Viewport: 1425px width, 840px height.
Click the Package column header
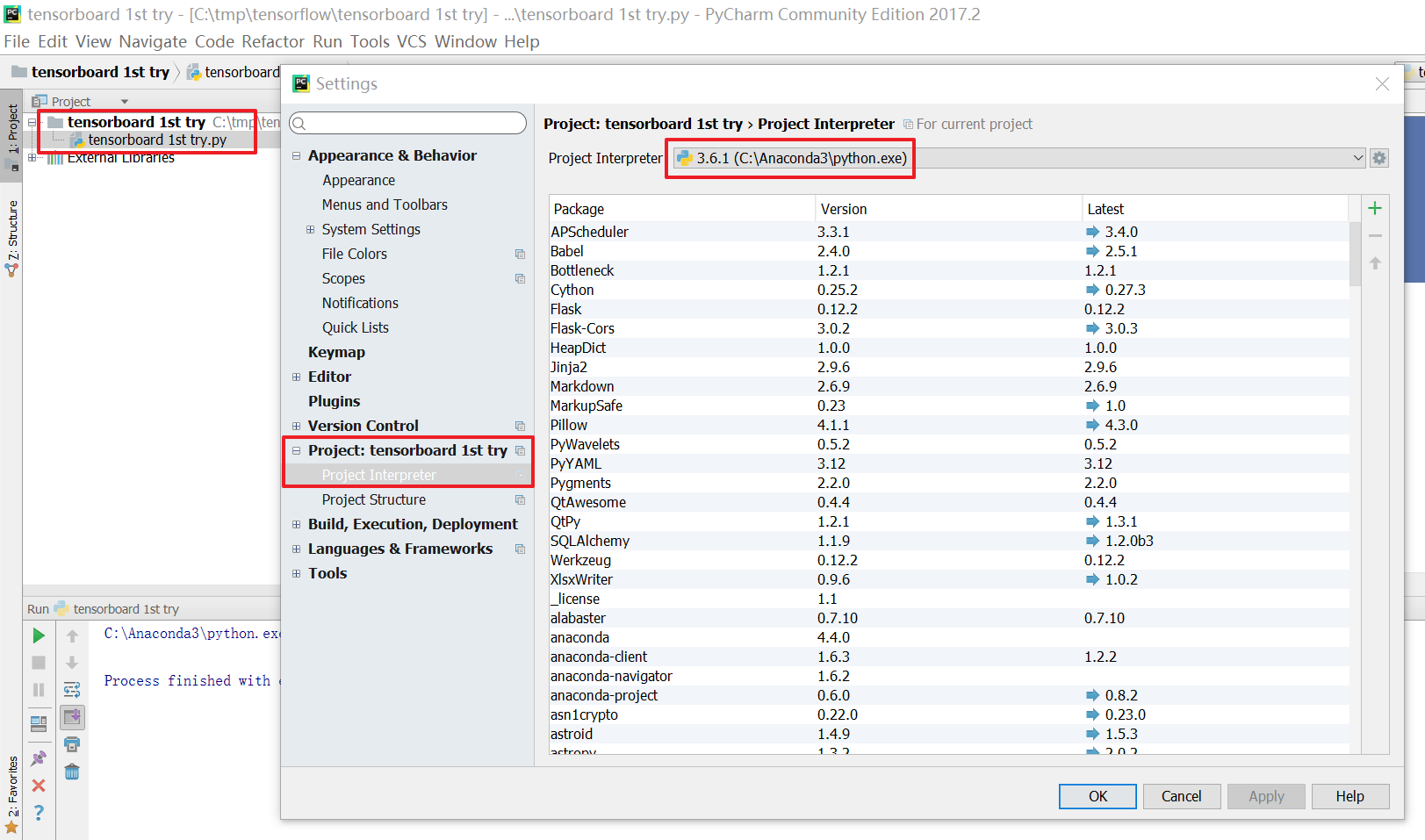pyautogui.click(x=682, y=209)
